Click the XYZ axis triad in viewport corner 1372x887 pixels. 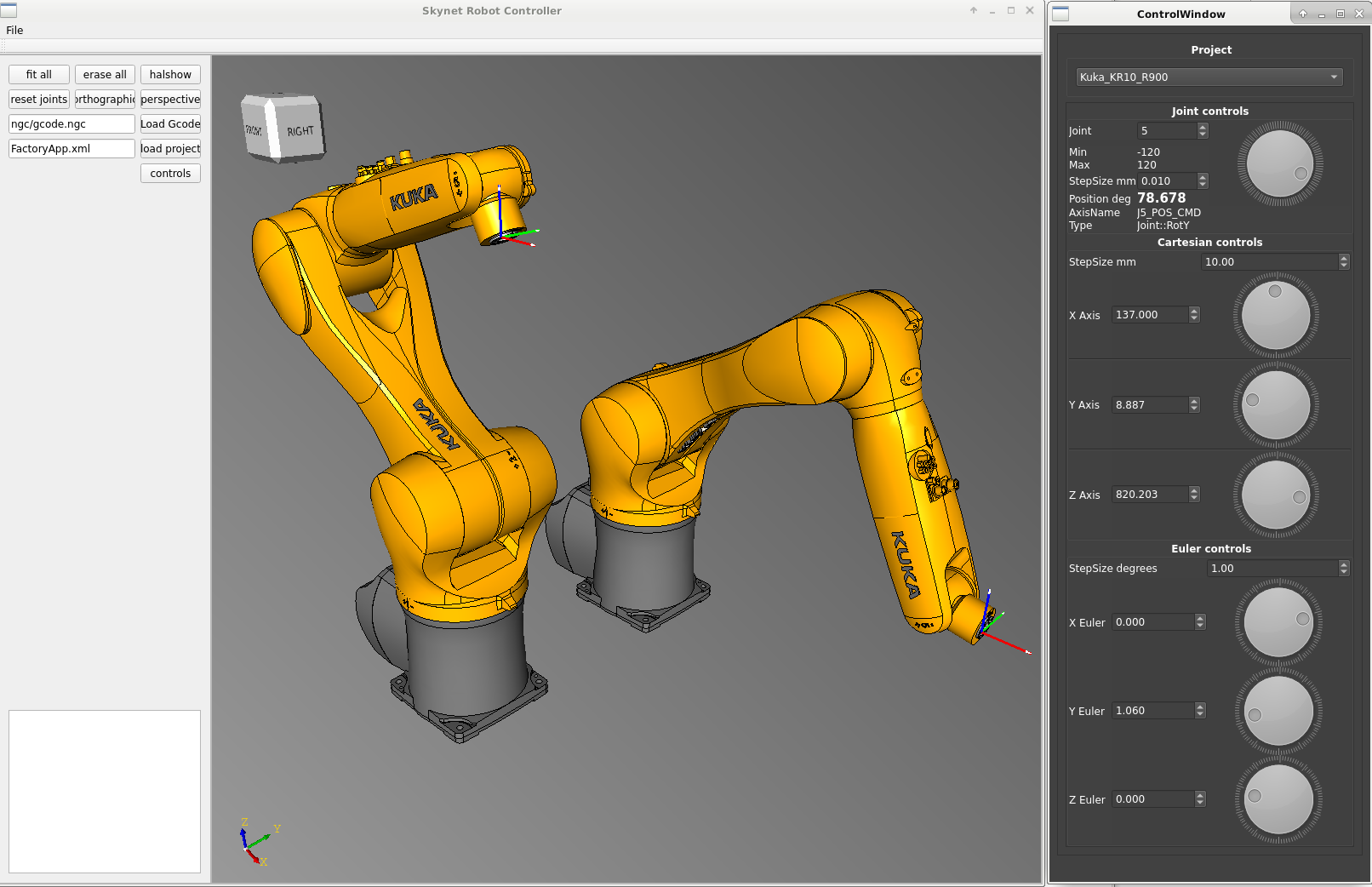click(x=258, y=842)
